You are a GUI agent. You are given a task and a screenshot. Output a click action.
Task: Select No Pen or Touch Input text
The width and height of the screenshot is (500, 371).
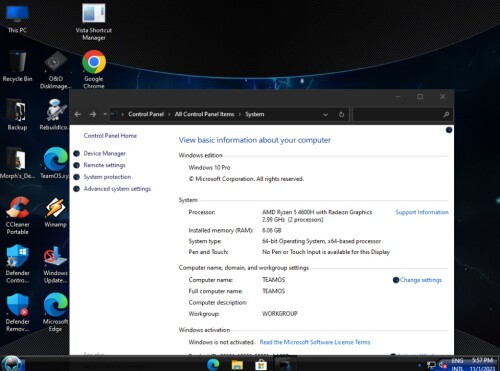[x=326, y=252]
